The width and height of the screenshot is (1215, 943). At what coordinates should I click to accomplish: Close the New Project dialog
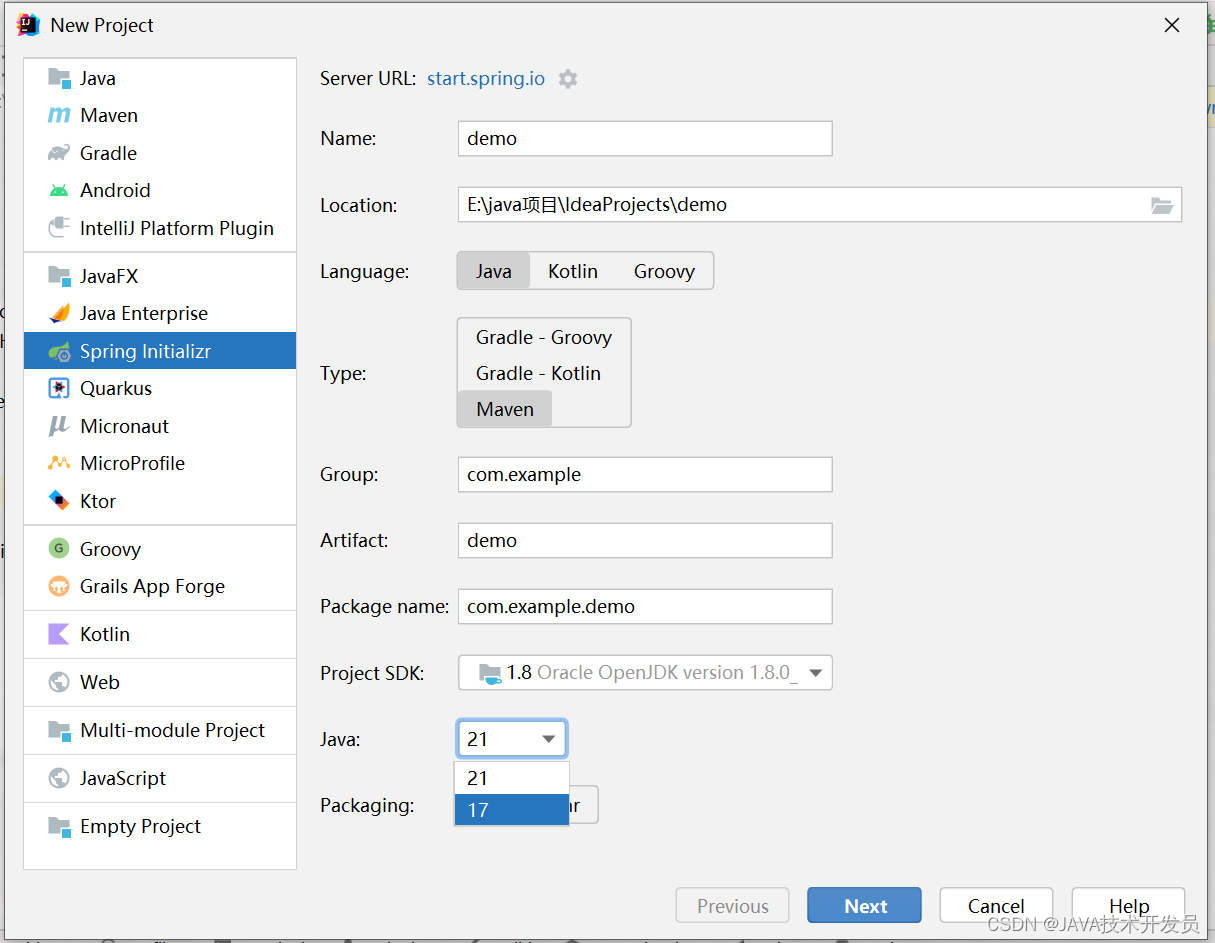pos(1172,26)
